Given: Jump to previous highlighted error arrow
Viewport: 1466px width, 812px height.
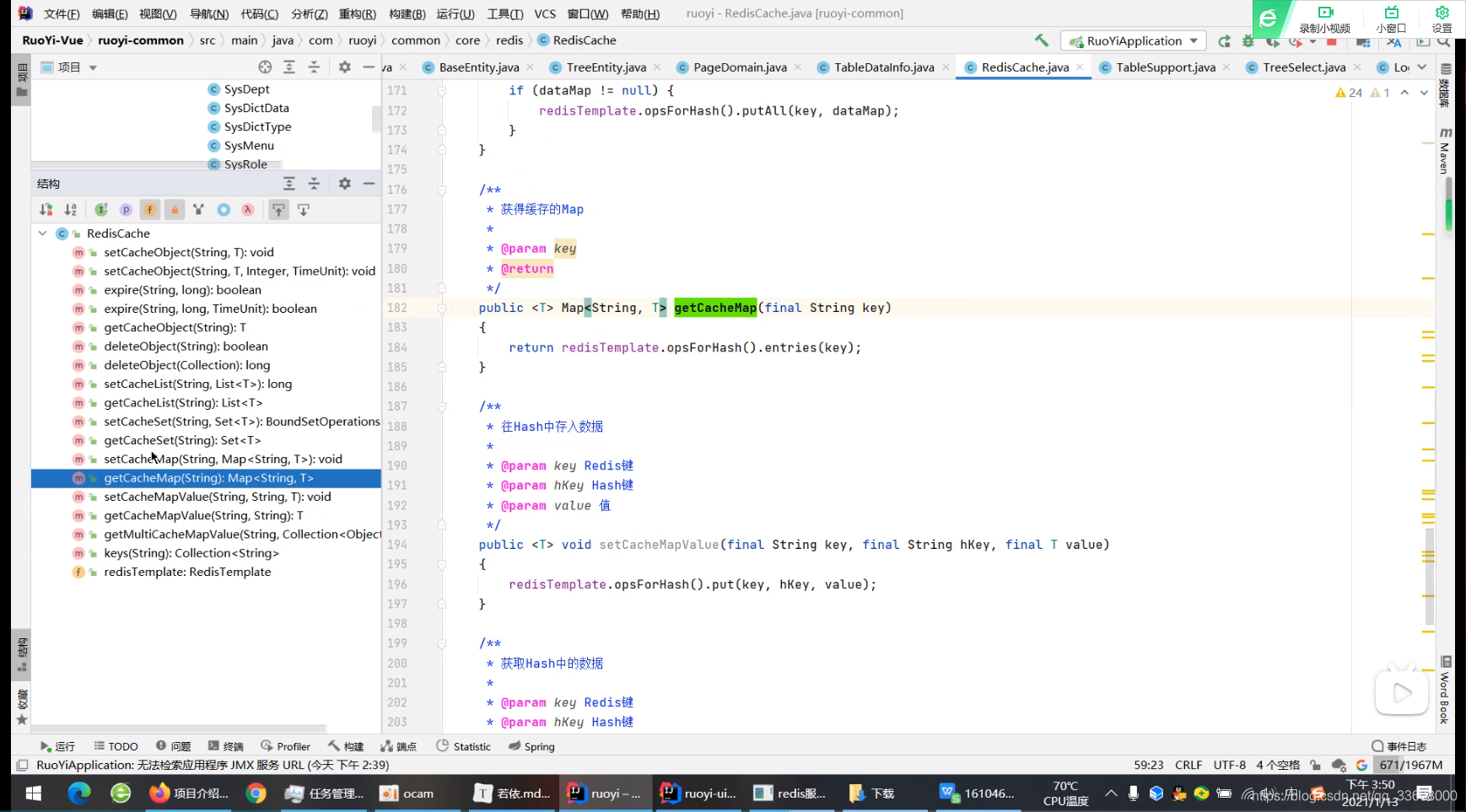Looking at the screenshot, I should pyautogui.click(x=1404, y=93).
